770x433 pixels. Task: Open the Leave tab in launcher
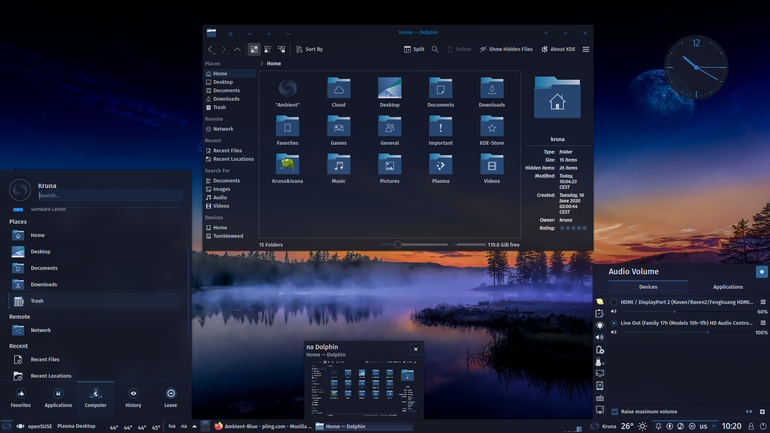[x=170, y=398]
